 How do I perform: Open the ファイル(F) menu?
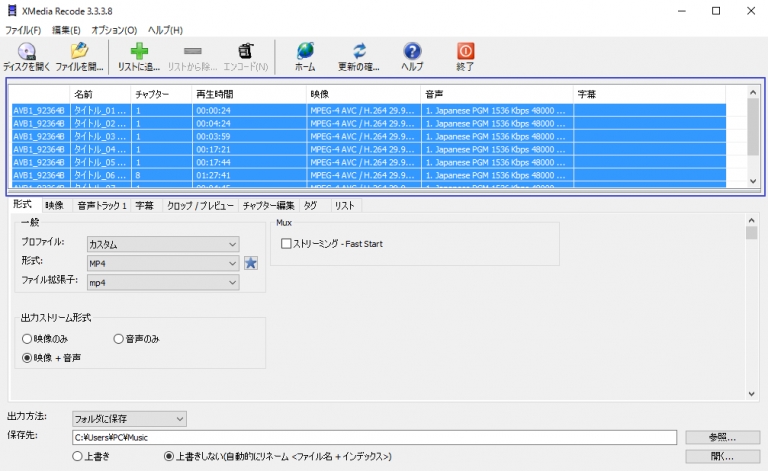click(x=23, y=30)
